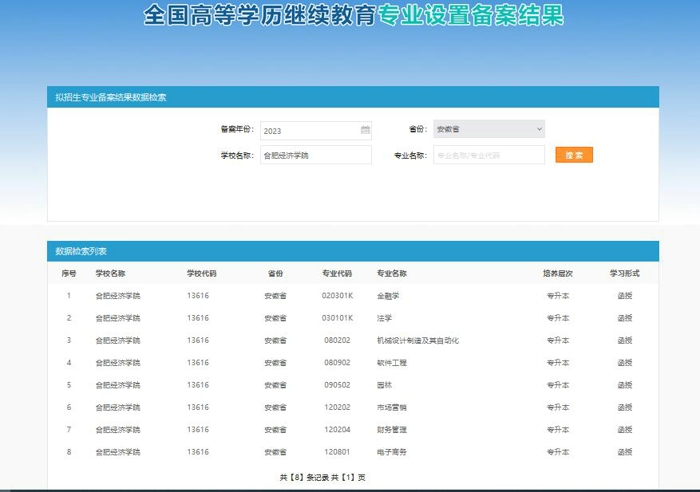Select 专升本 in the 软件工程 row
Image resolution: width=700 pixels, height=492 pixels.
tap(558, 363)
